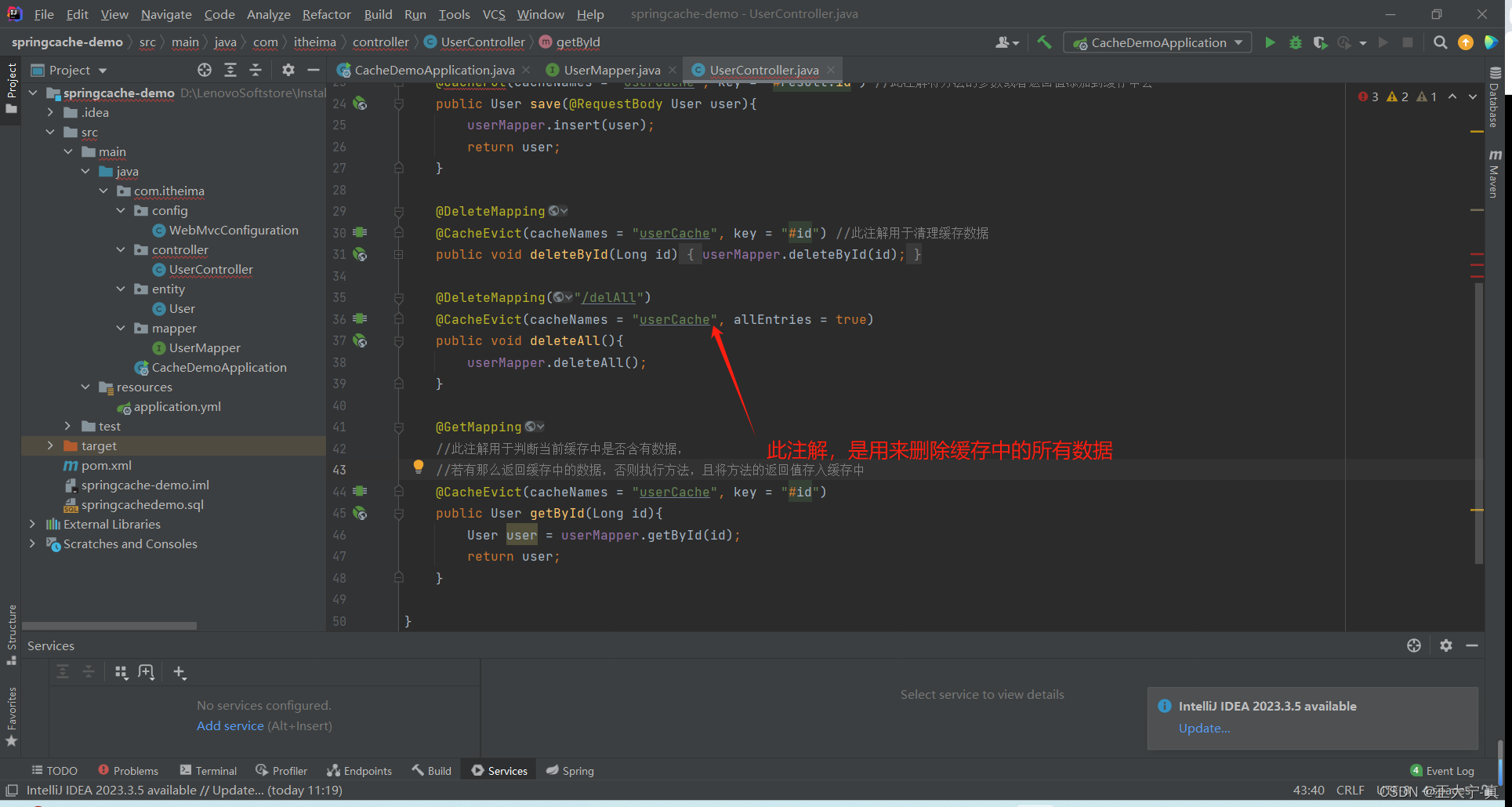Expand Scratches and Consoles node
The width and height of the screenshot is (1512, 807).
pyautogui.click(x=32, y=543)
